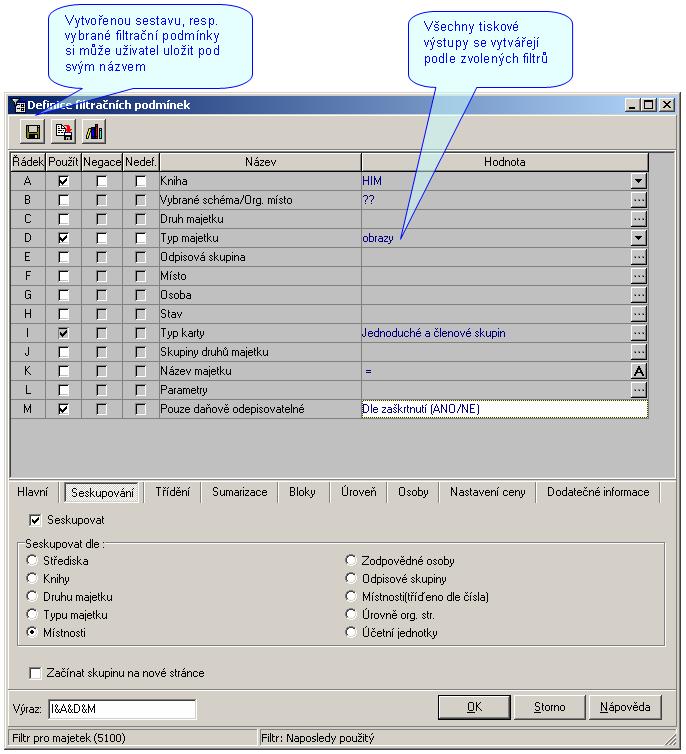Click the Název column header
This screenshot has height=754, width=686.
260,162
